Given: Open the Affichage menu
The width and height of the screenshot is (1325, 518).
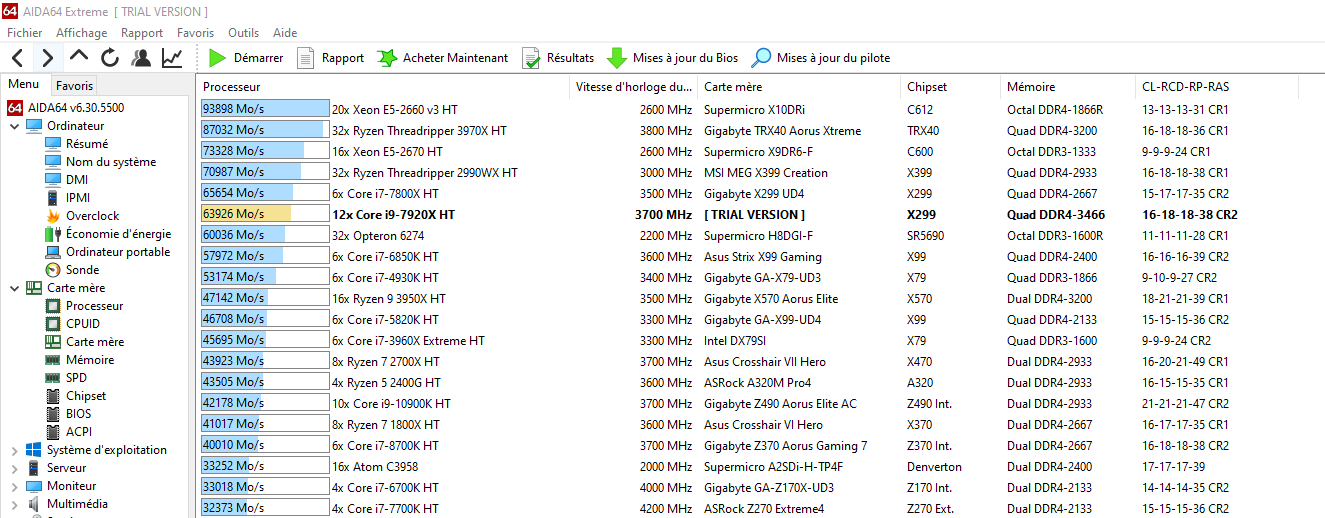Looking at the screenshot, I should [82, 33].
